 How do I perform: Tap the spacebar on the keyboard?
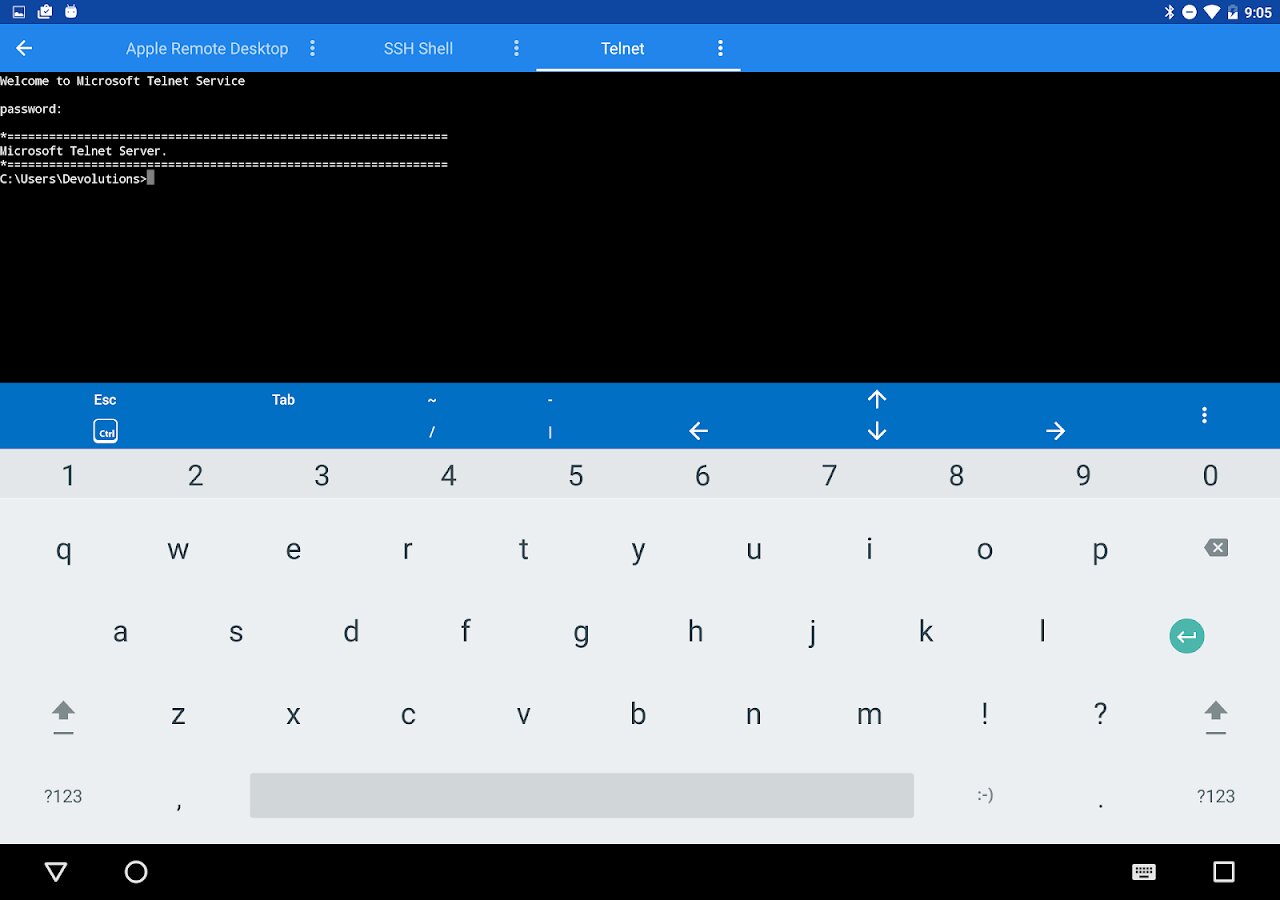coord(582,795)
